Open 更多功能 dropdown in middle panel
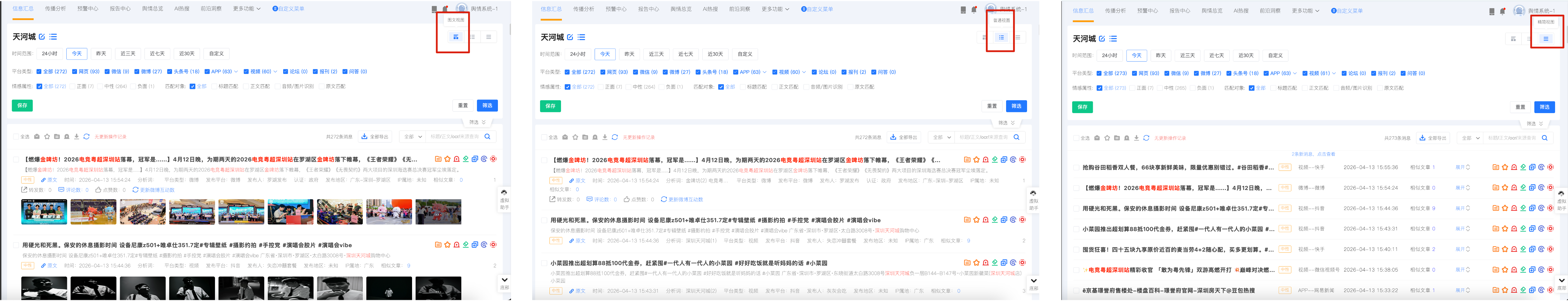Viewport: 1568px width, 301px height. coord(775,9)
